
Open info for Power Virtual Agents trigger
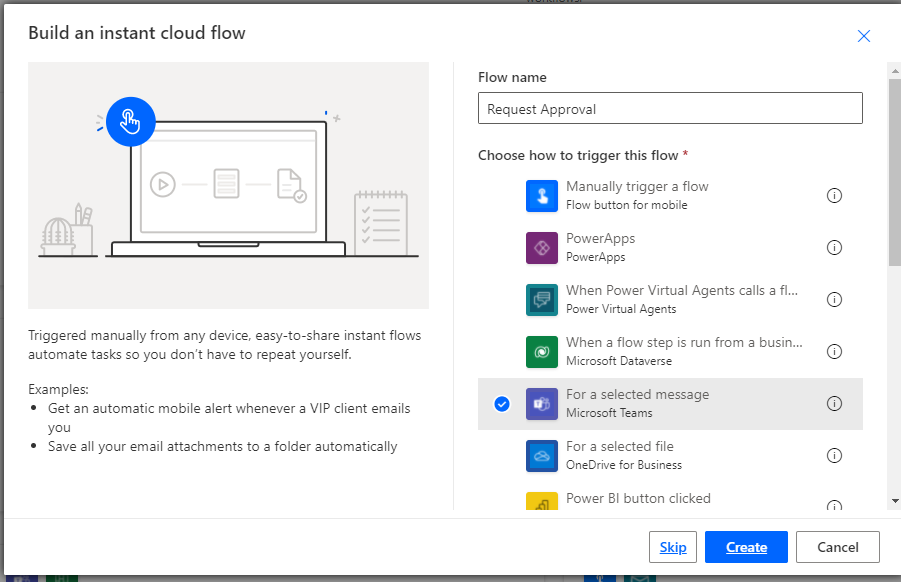834,299
